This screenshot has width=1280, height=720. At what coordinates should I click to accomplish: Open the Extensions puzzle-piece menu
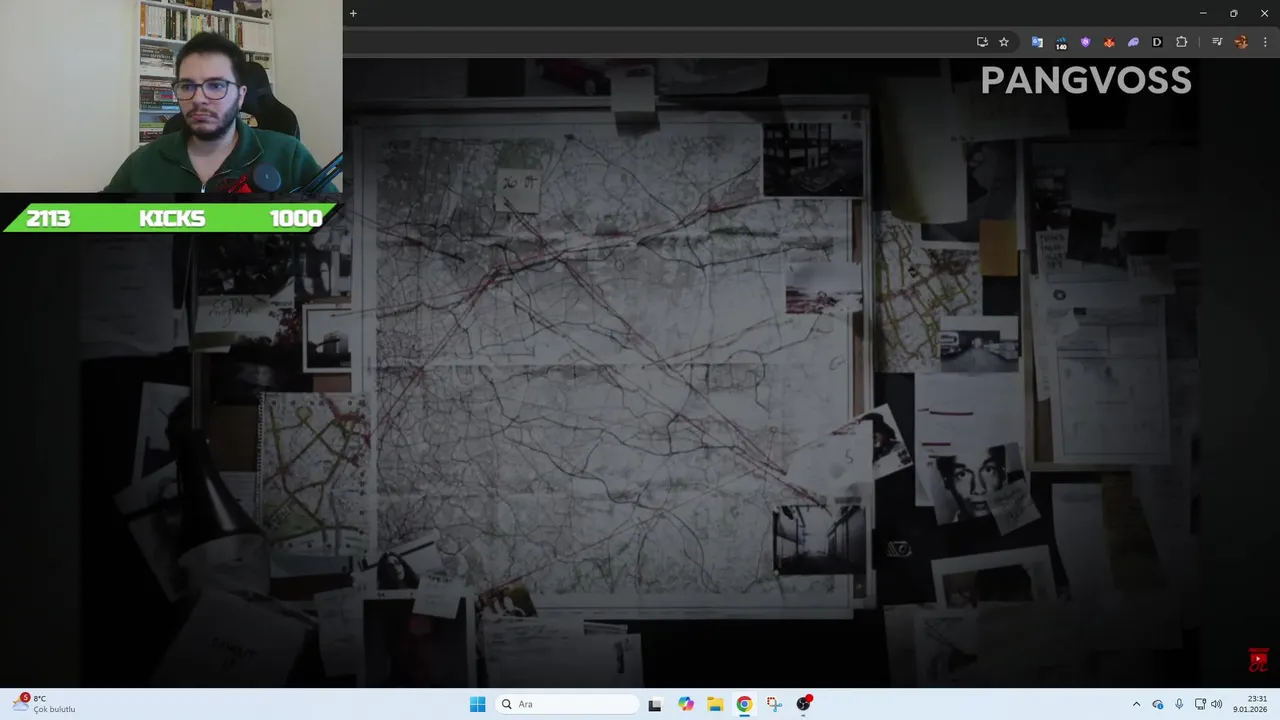click(x=1182, y=42)
